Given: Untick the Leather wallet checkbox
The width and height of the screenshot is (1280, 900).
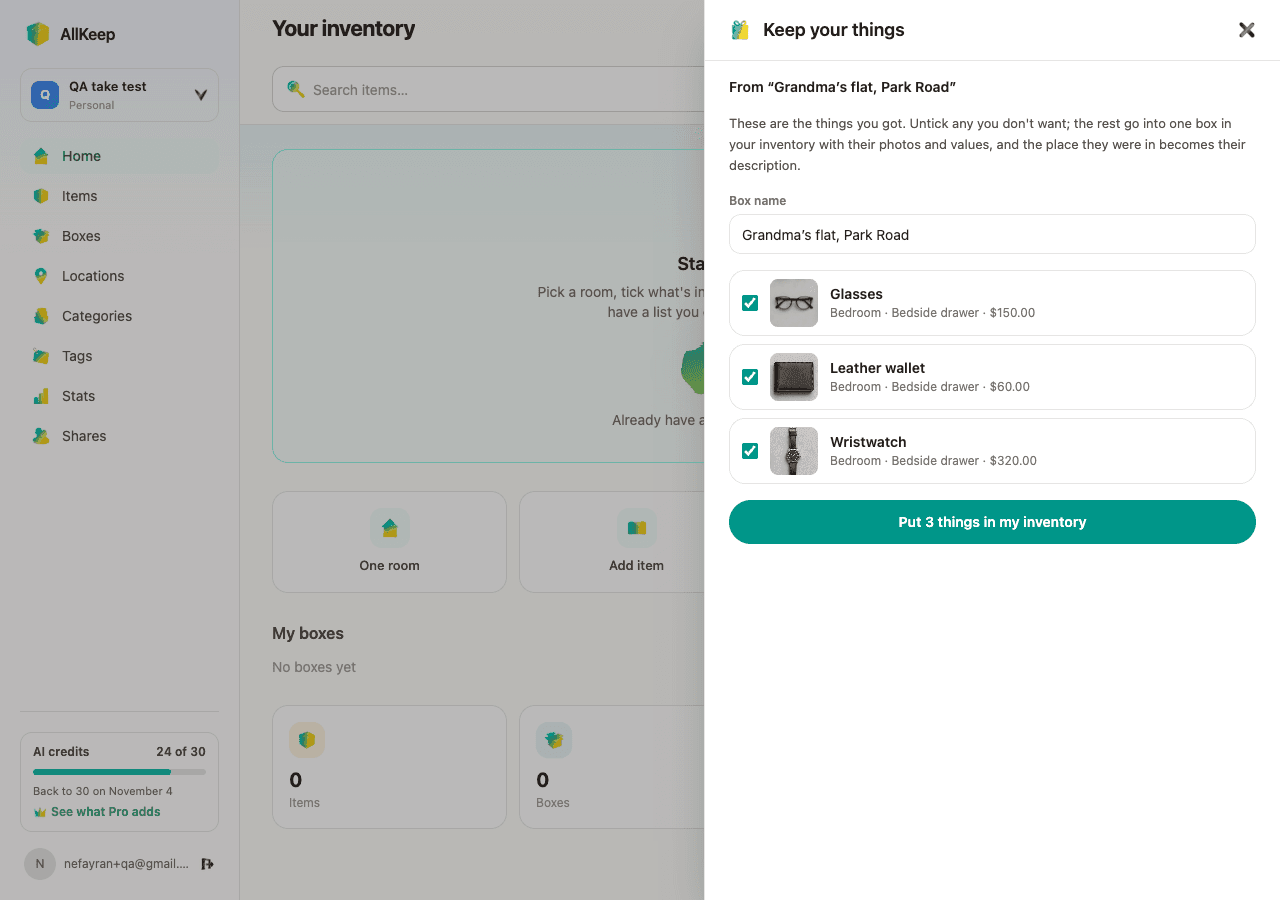Looking at the screenshot, I should tap(750, 377).
